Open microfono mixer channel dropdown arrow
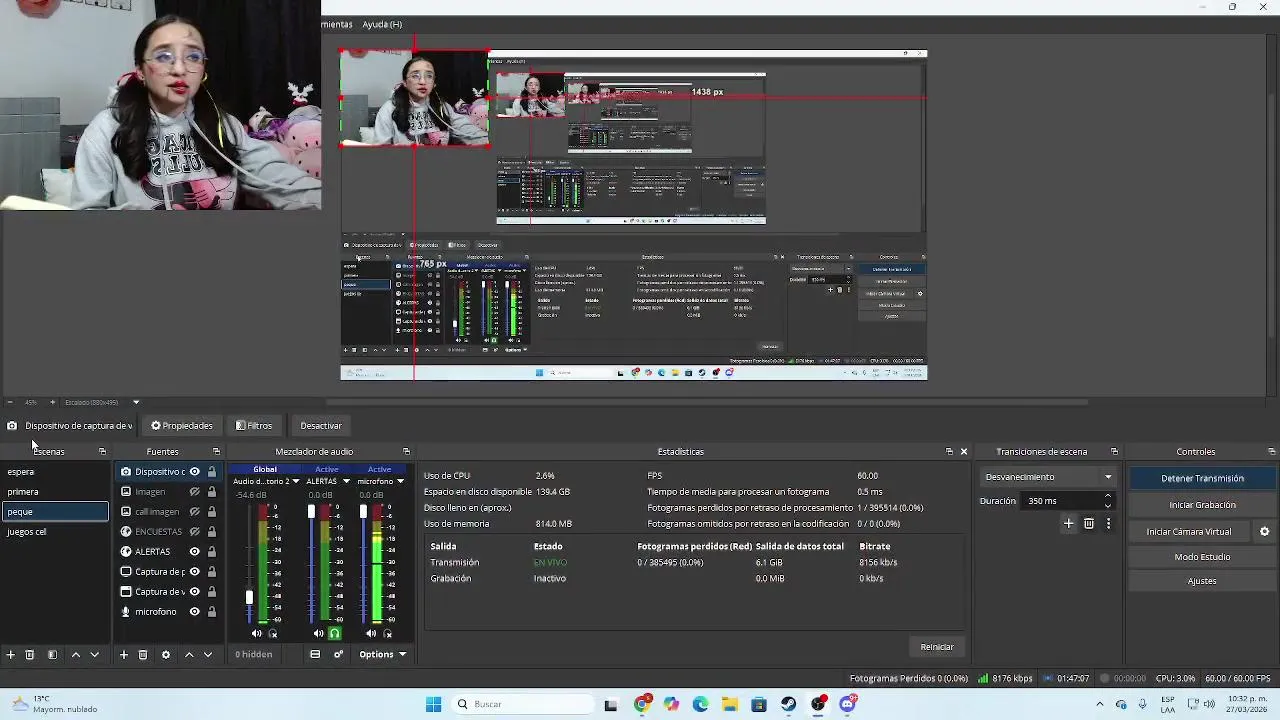This screenshot has width=1280, height=720. (x=400, y=481)
